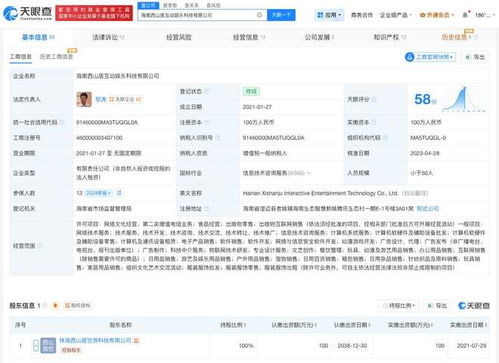Open the 持股比例 filter dropdown

click(x=398, y=306)
